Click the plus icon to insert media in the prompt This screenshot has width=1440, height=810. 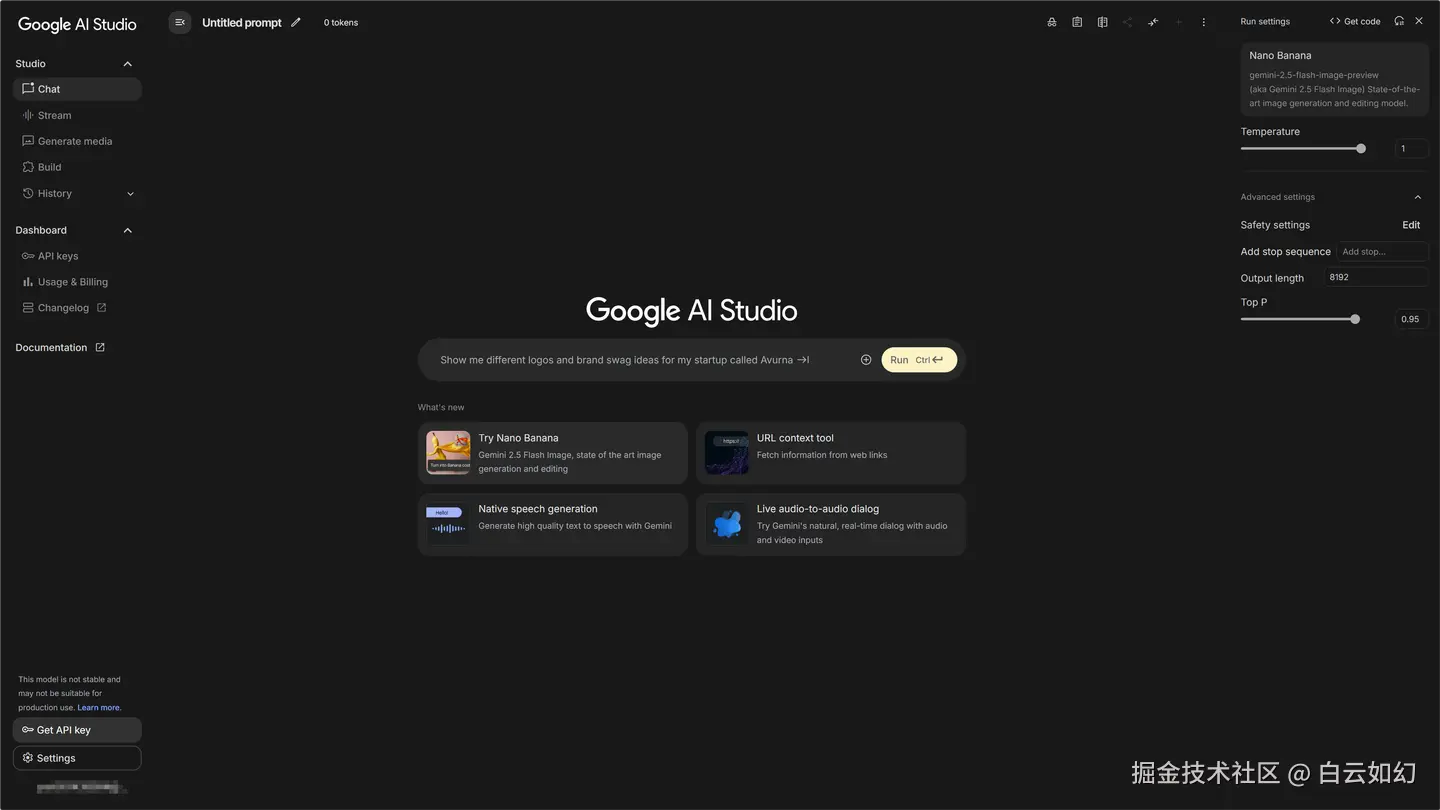[866, 360]
